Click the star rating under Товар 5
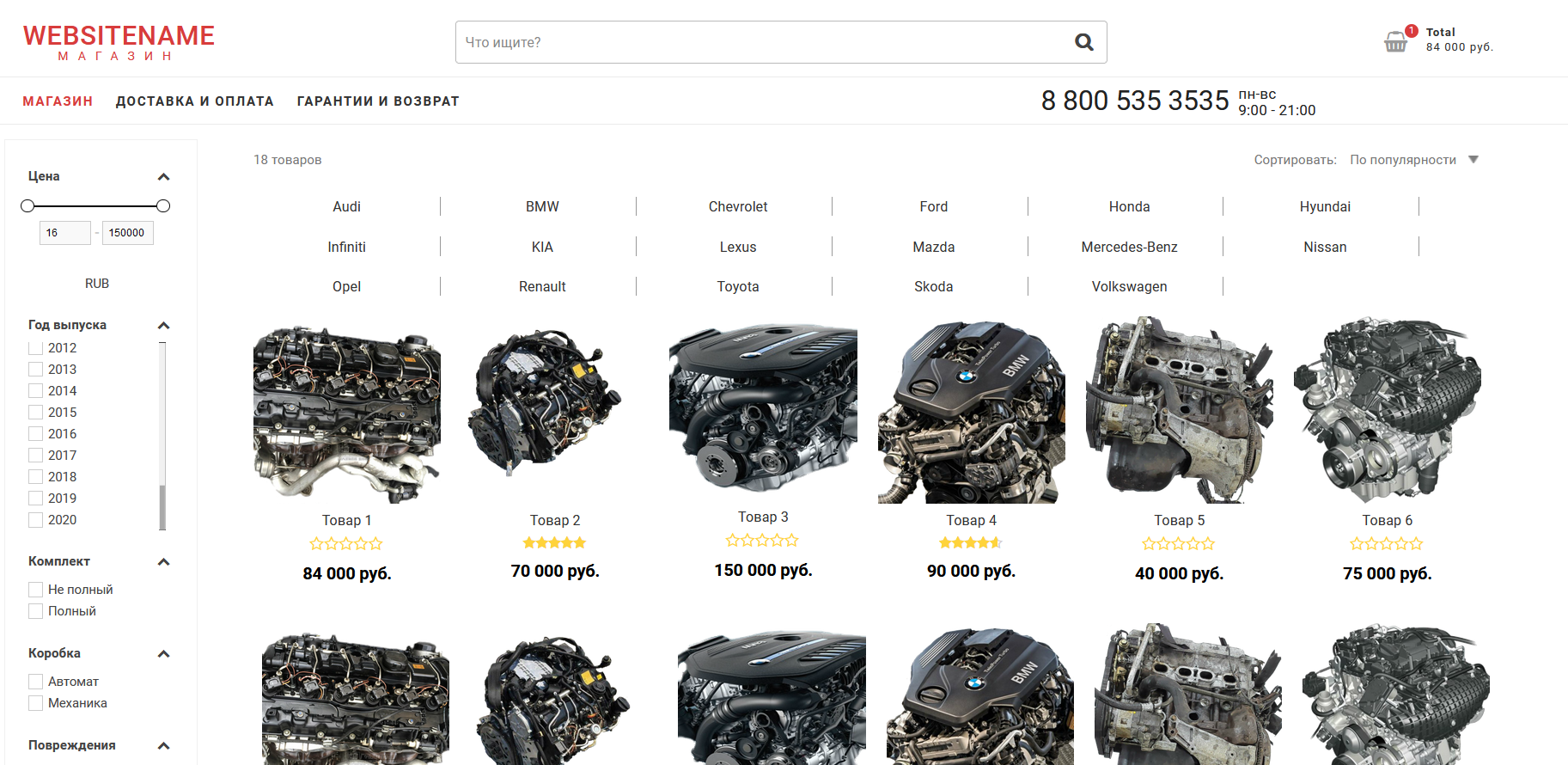Viewport: 1568px width, 765px height. pyautogui.click(x=1178, y=544)
